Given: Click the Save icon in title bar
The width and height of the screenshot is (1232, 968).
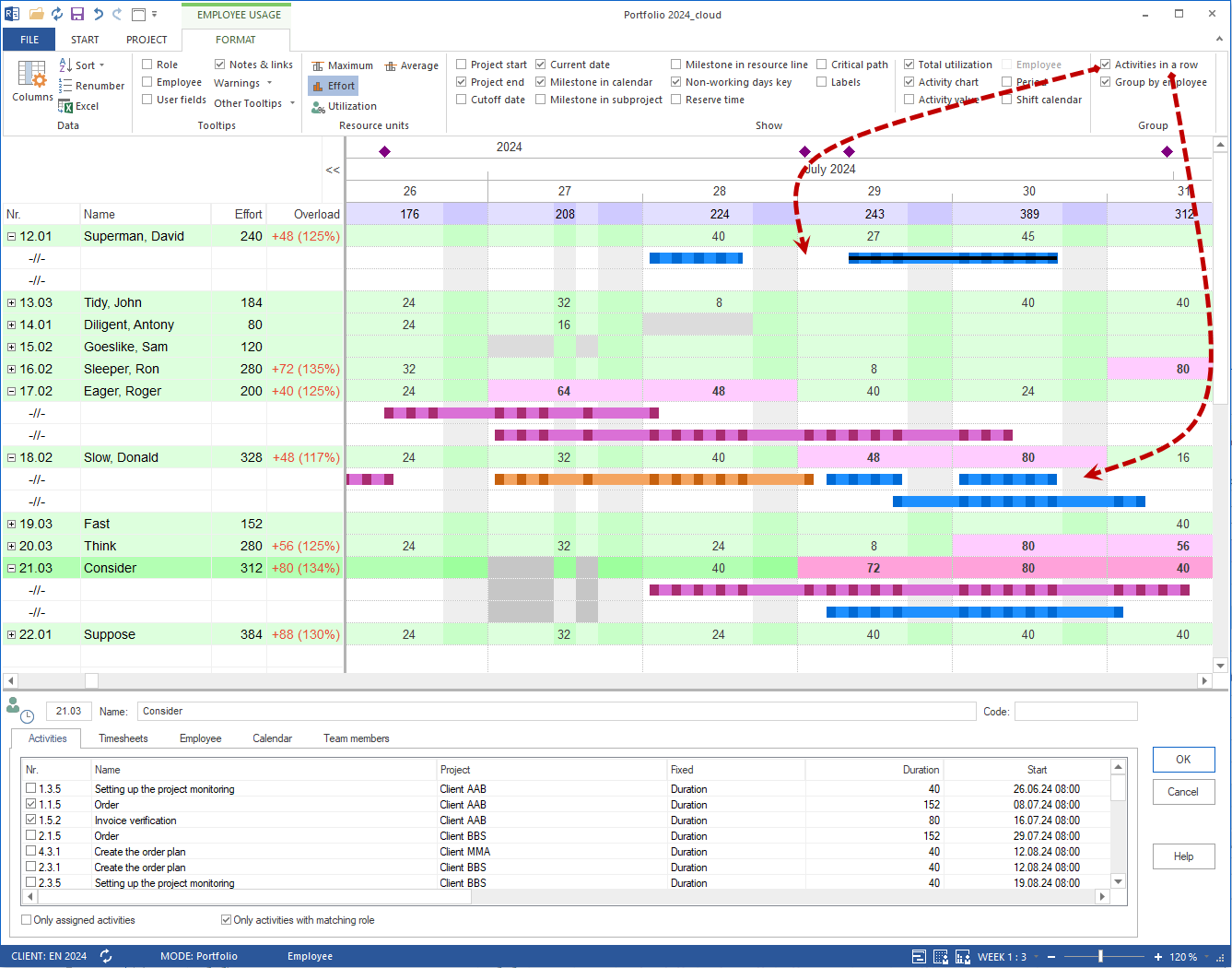Looking at the screenshot, I should point(77,14).
